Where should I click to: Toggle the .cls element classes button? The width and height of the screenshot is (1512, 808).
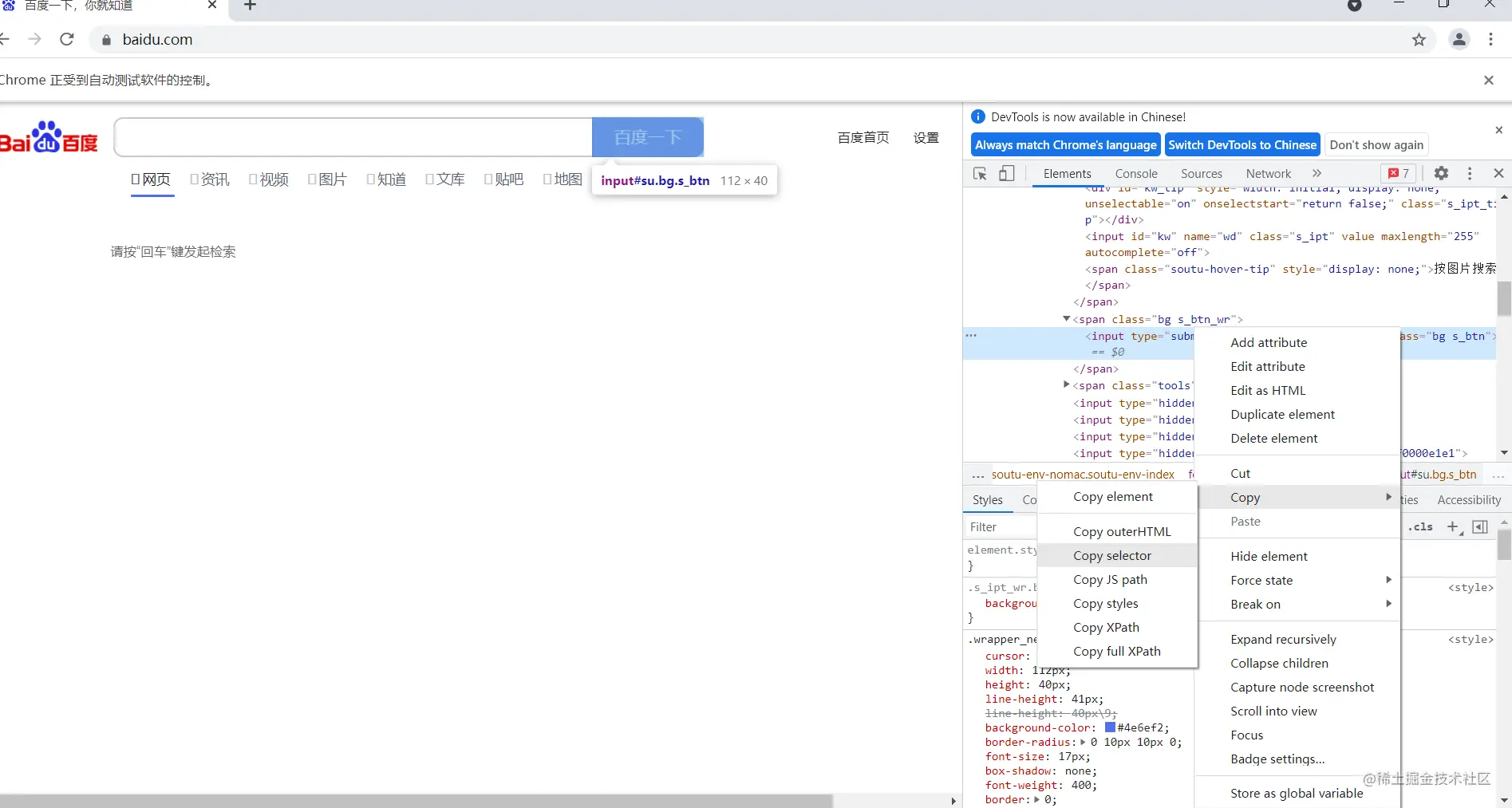point(1420,526)
